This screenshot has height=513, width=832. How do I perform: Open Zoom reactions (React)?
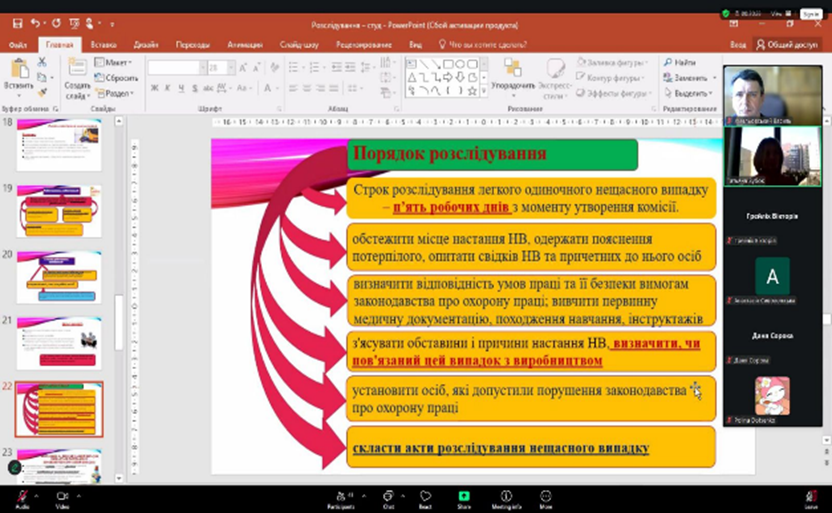pos(426,499)
